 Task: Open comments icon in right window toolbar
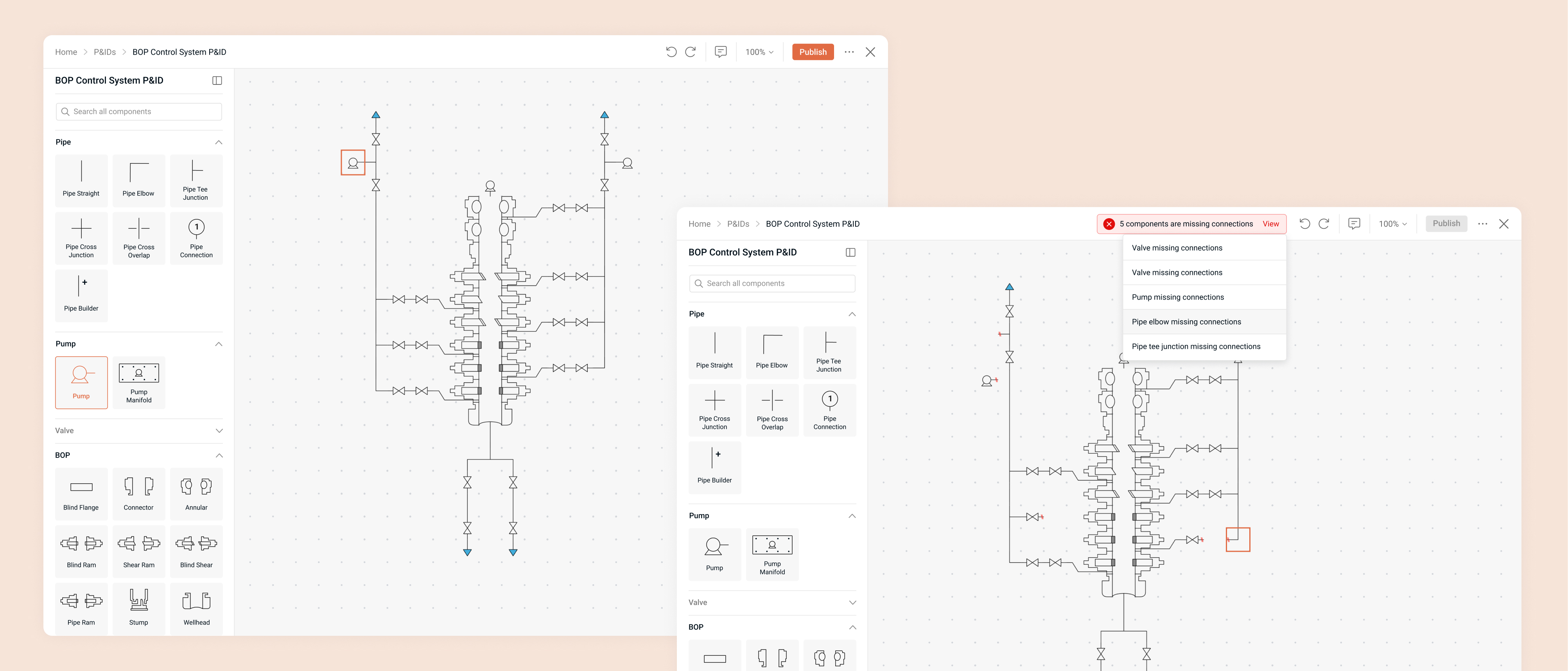tap(1354, 223)
